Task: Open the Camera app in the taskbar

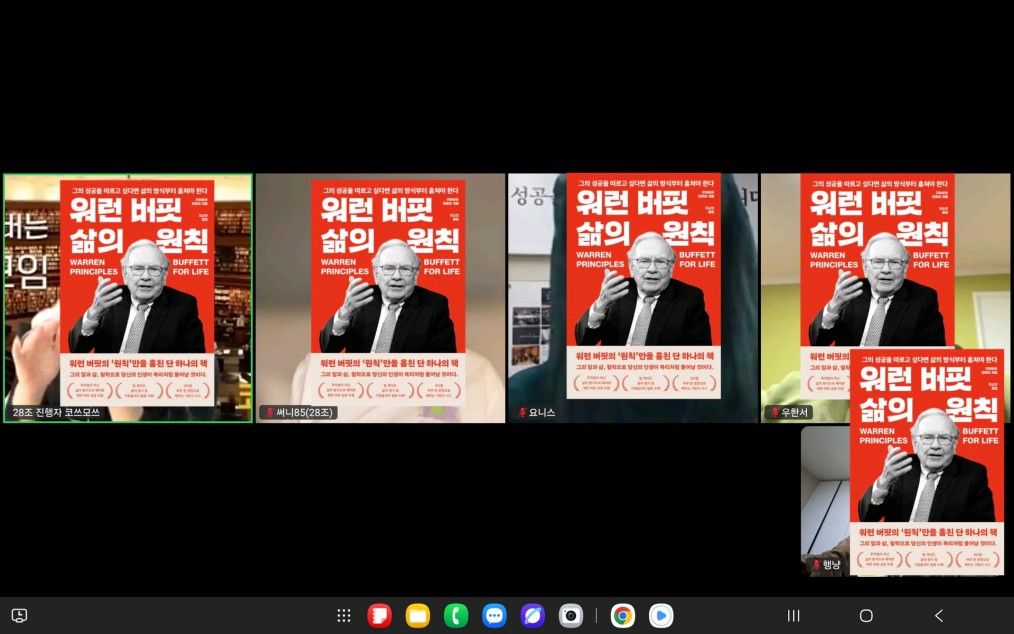Action: (571, 616)
